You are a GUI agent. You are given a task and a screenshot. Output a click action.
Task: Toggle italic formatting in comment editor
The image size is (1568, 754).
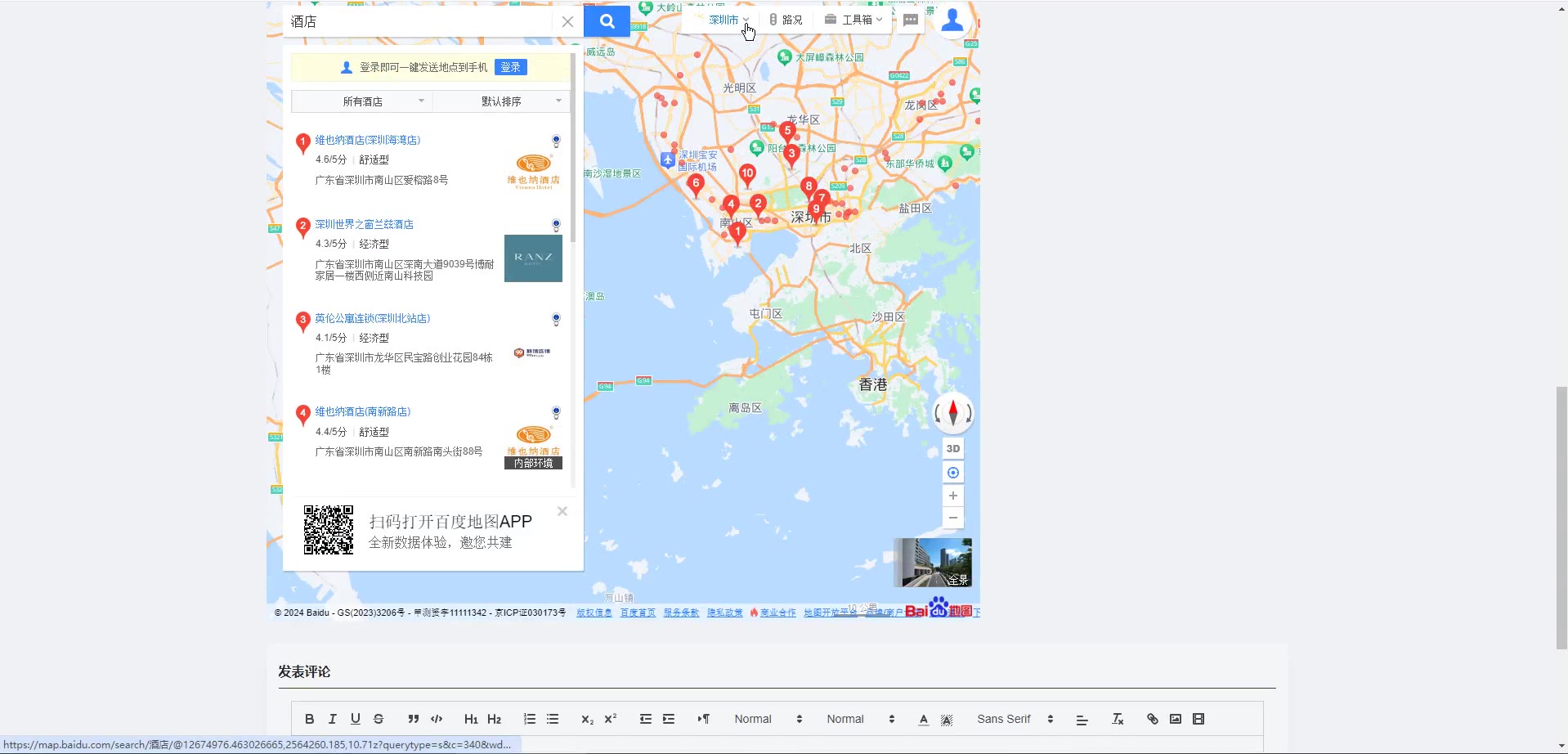click(332, 719)
